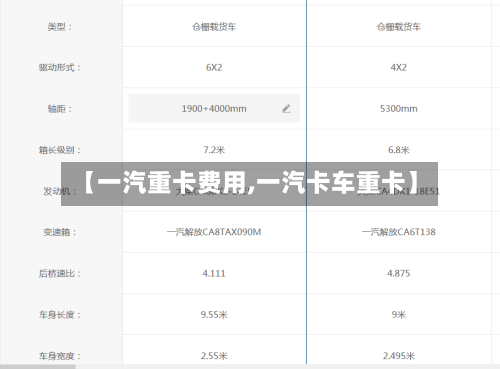Image resolution: width=500 pixels, height=369 pixels.
Task: Select the 1900+4000mm wheelbase field
Action: coord(214,108)
